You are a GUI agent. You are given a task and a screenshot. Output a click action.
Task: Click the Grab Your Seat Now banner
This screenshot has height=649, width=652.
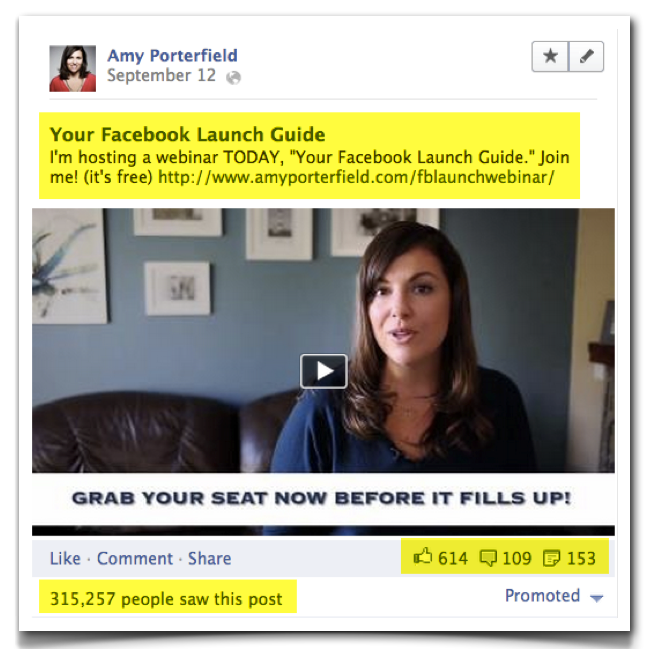pyautogui.click(x=321, y=498)
